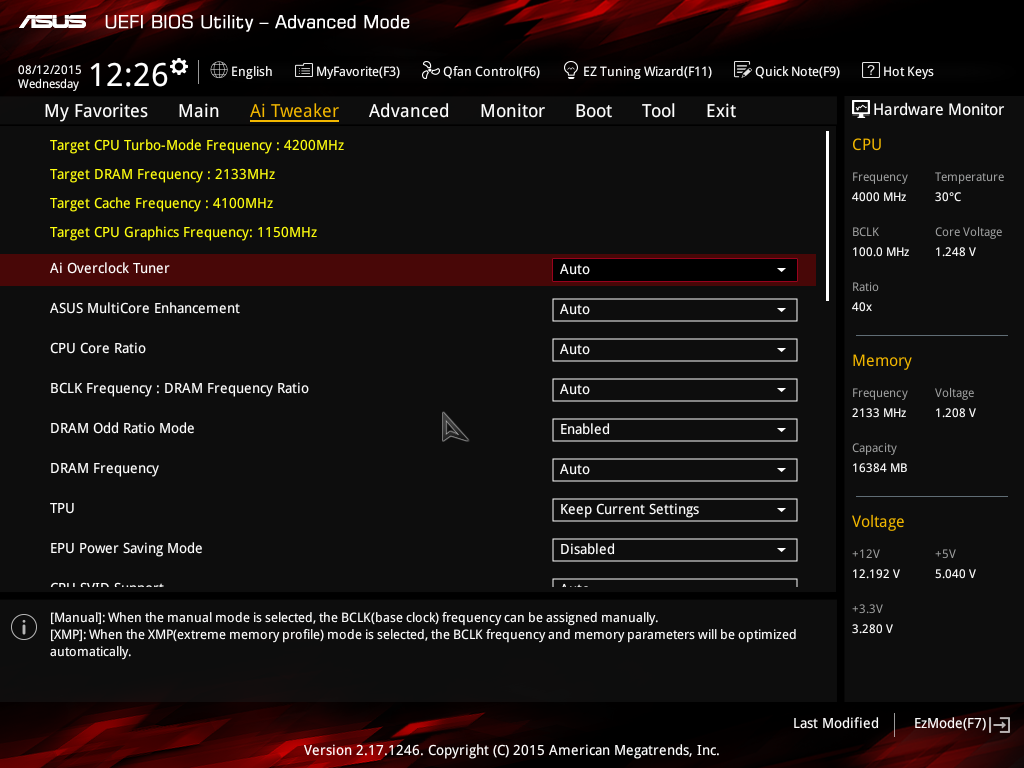The image size is (1024, 768).
Task: Click the 12.192 V reading
Action: pos(876,574)
